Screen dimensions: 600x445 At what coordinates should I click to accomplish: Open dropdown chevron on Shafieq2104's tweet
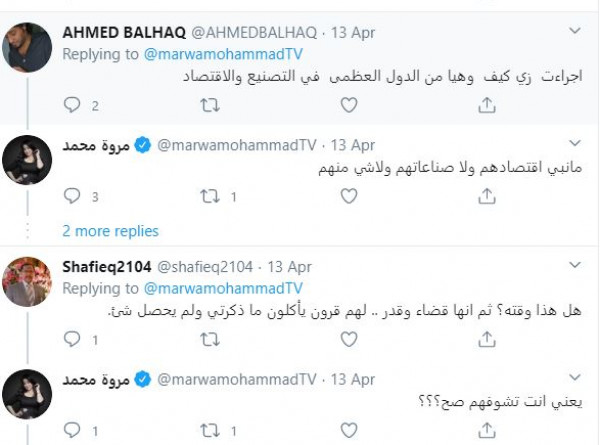[x=575, y=266]
